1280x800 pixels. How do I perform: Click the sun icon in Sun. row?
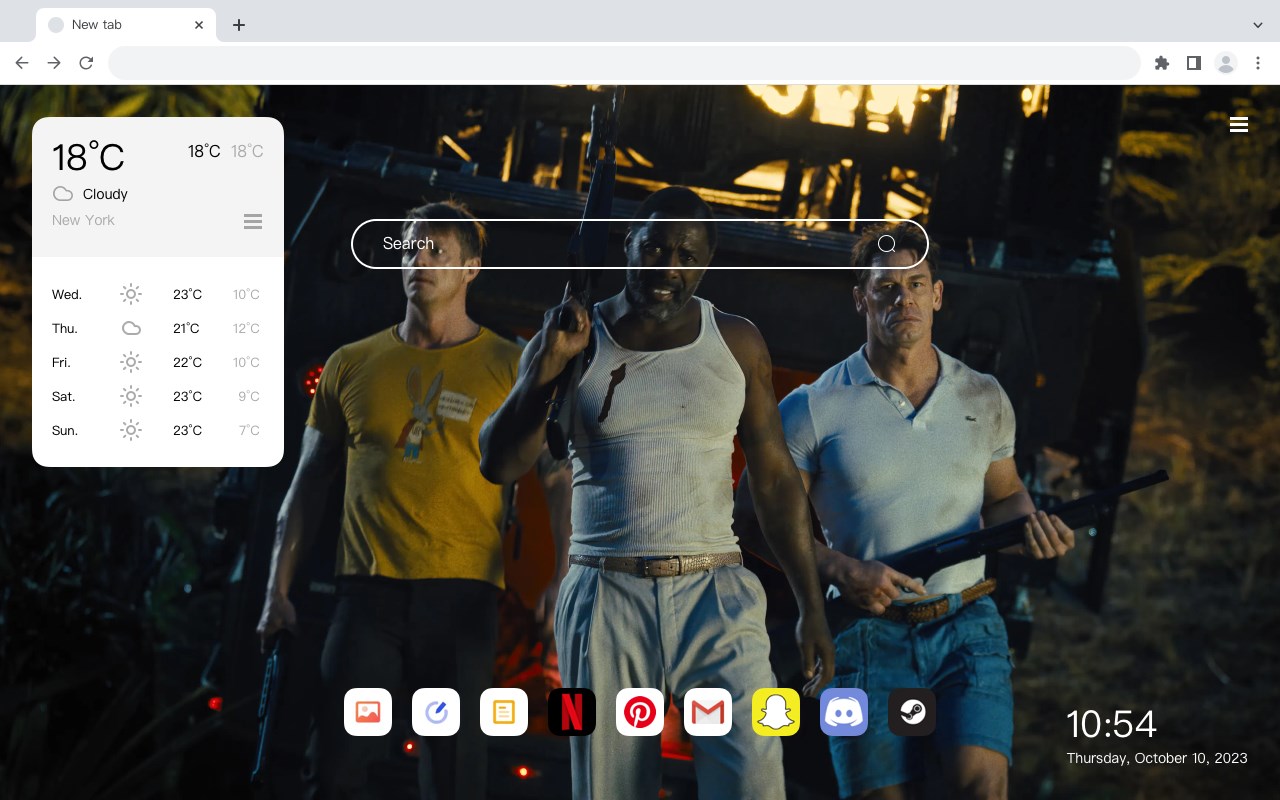click(x=131, y=430)
